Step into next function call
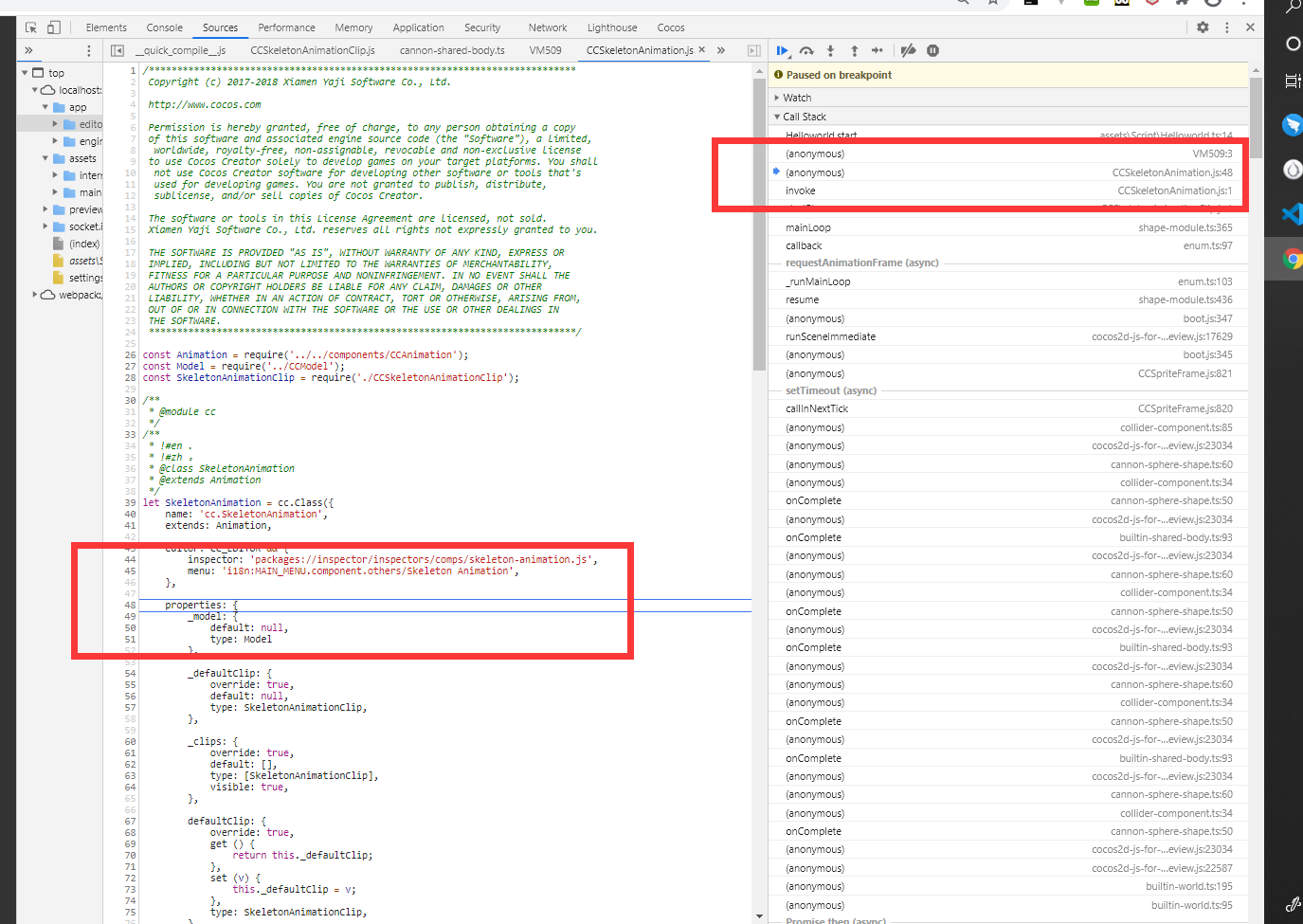The height and width of the screenshot is (924, 1303). click(830, 51)
